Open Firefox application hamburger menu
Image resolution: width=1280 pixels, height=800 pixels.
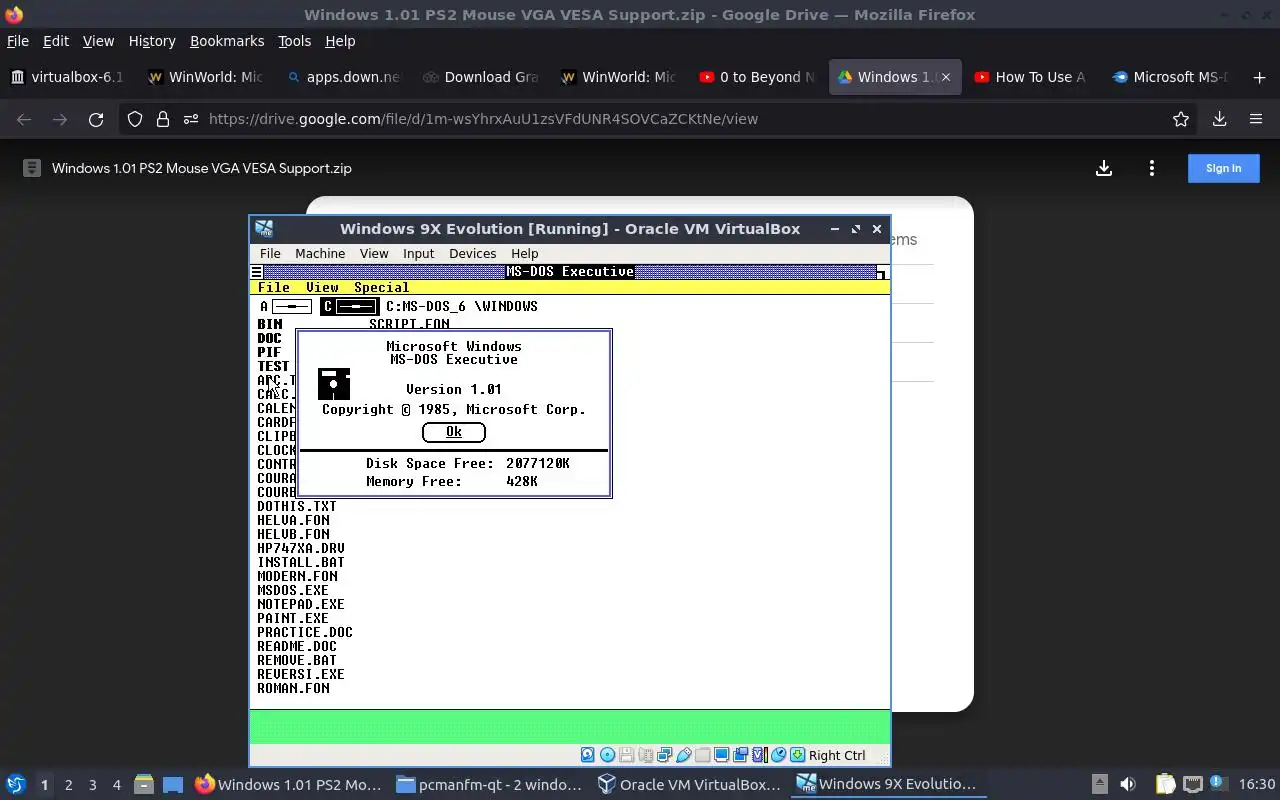pos(1256,119)
